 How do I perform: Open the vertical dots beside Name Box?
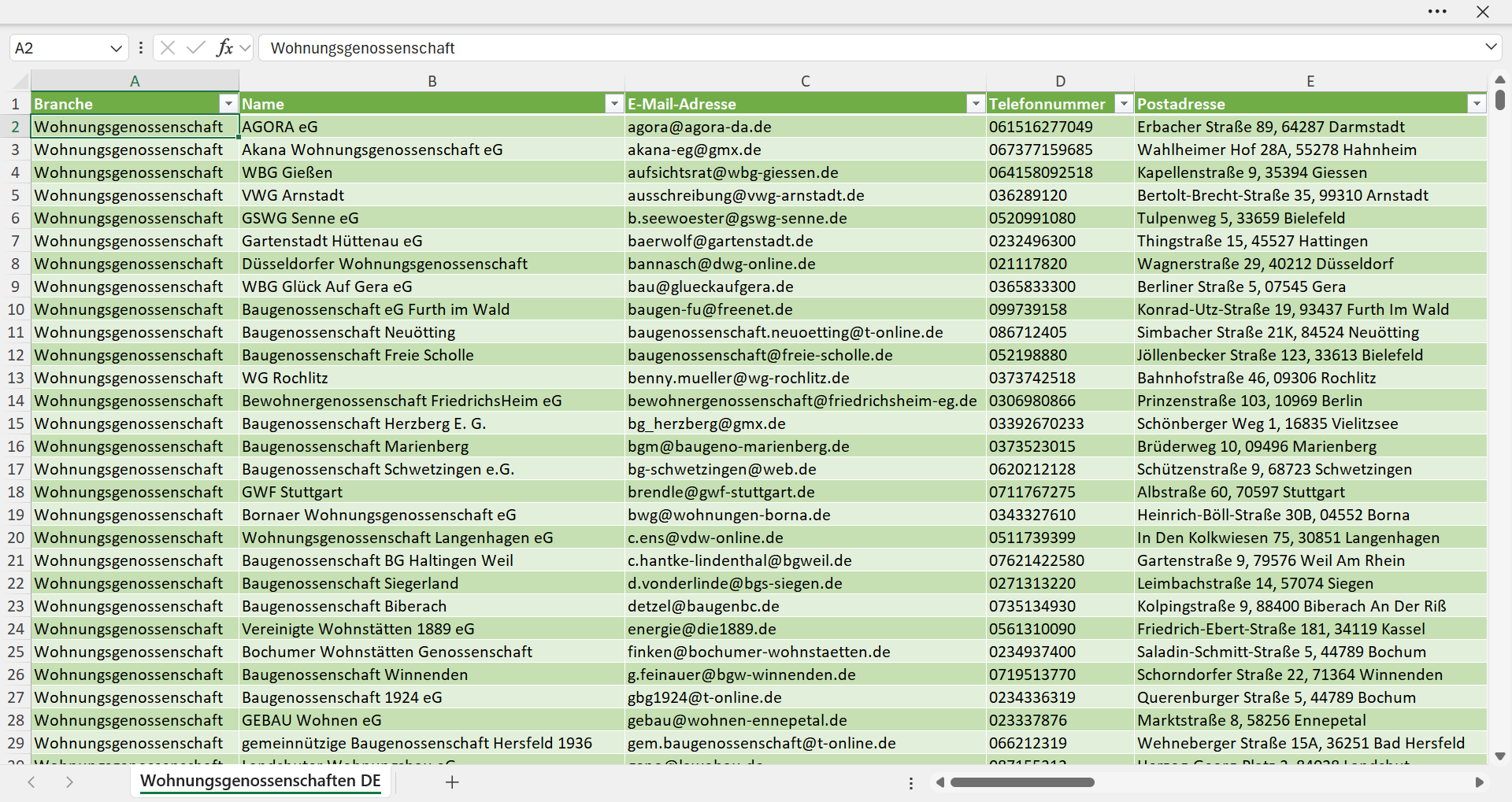click(141, 48)
